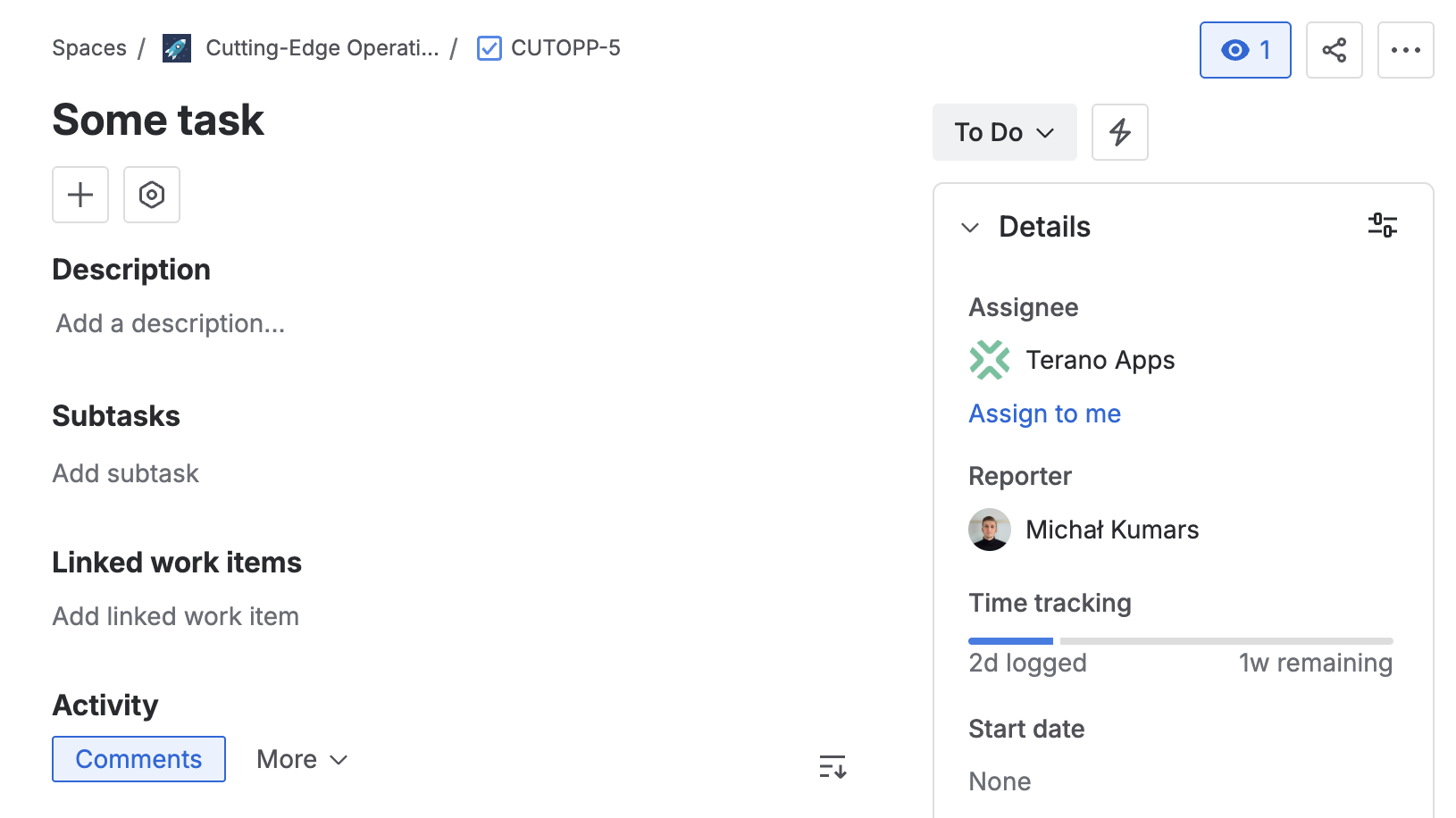The width and height of the screenshot is (1456, 818).
Task: Open the CUTOPP-5 breadcrumb item
Action: point(565,48)
